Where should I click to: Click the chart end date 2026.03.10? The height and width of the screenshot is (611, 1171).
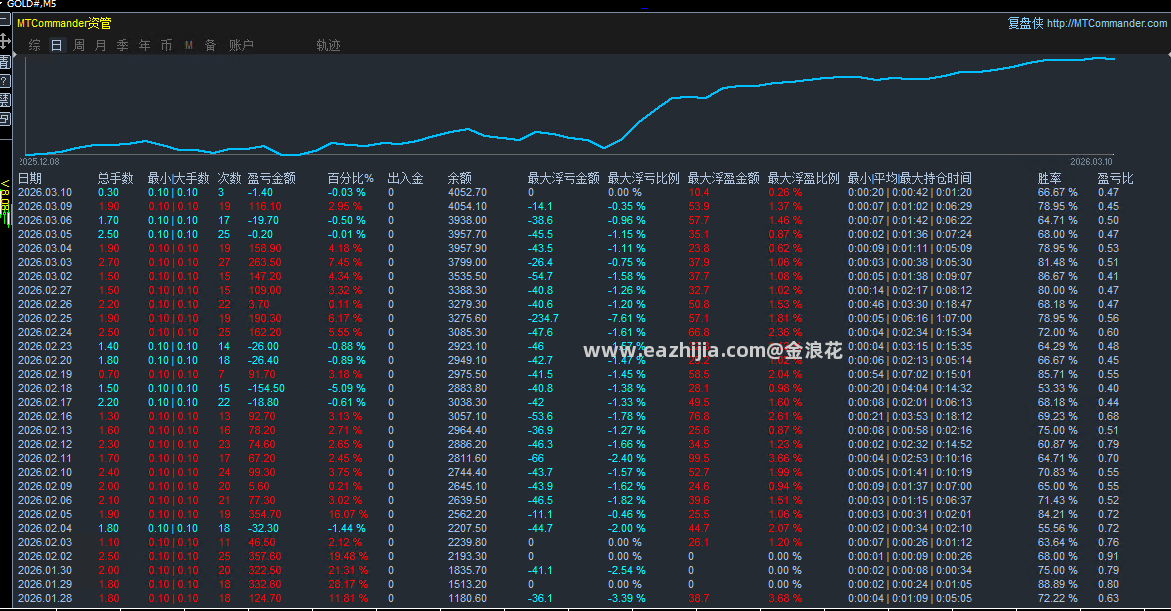pos(1091,161)
